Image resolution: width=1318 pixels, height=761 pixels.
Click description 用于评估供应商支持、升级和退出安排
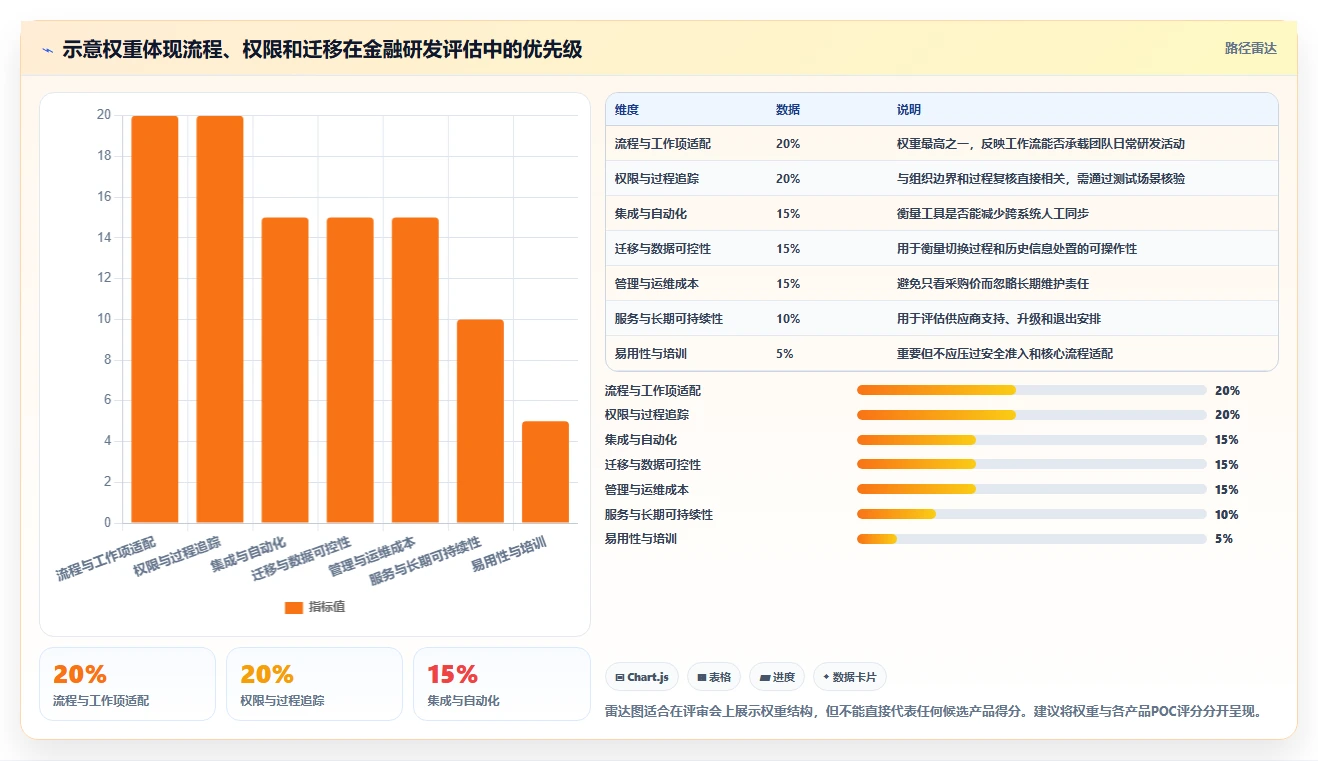(x=999, y=319)
